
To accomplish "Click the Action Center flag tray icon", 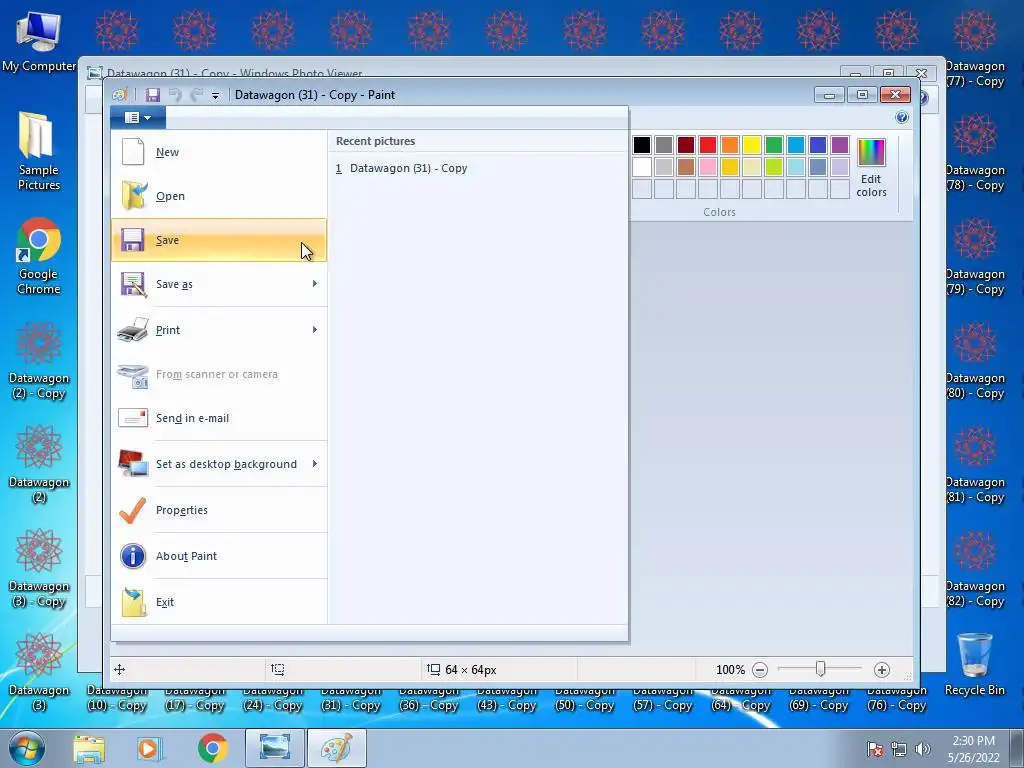I will (875, 749).
